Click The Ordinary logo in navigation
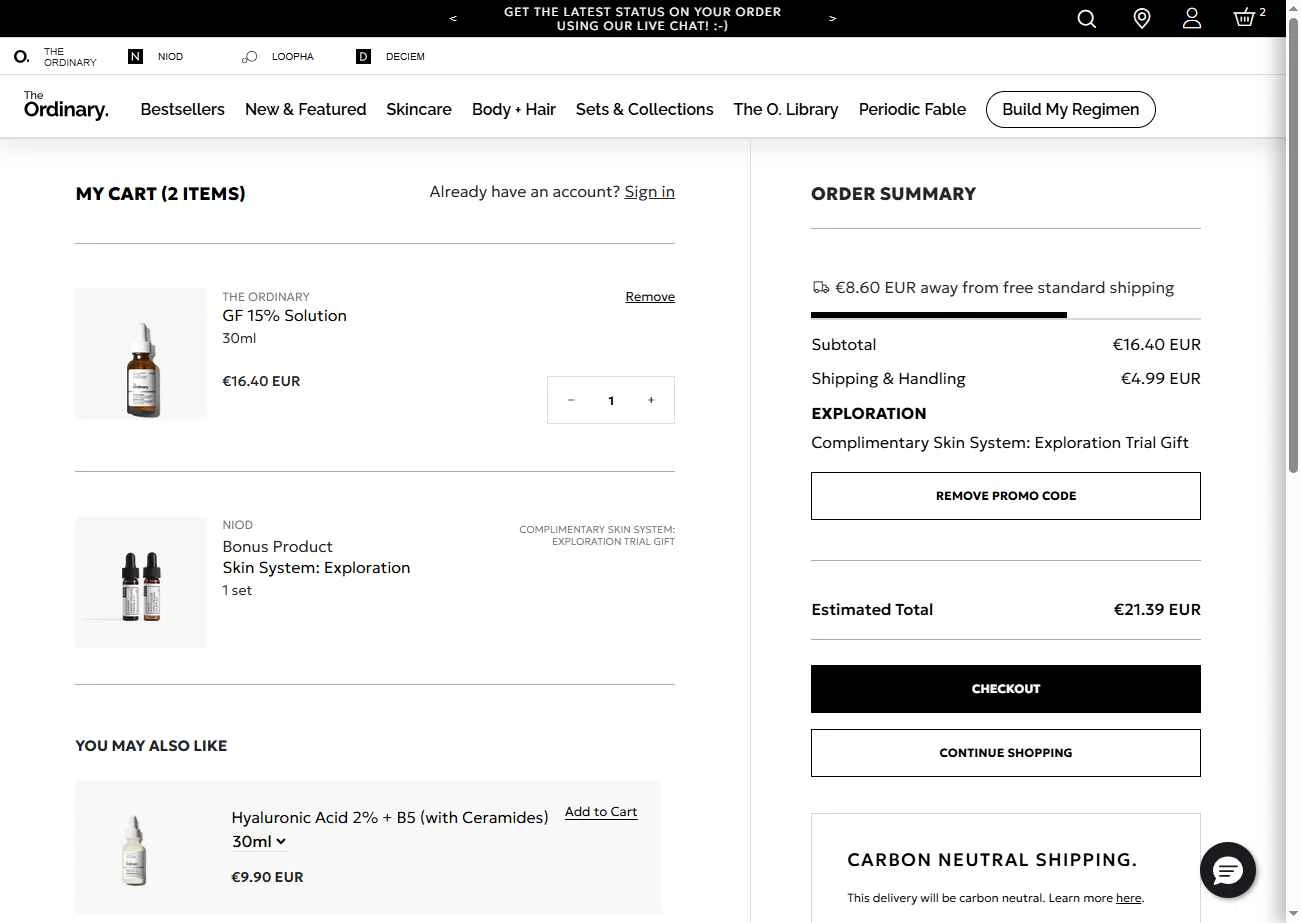Screen dimensions: 1301x923 click(x=66, y=105)
